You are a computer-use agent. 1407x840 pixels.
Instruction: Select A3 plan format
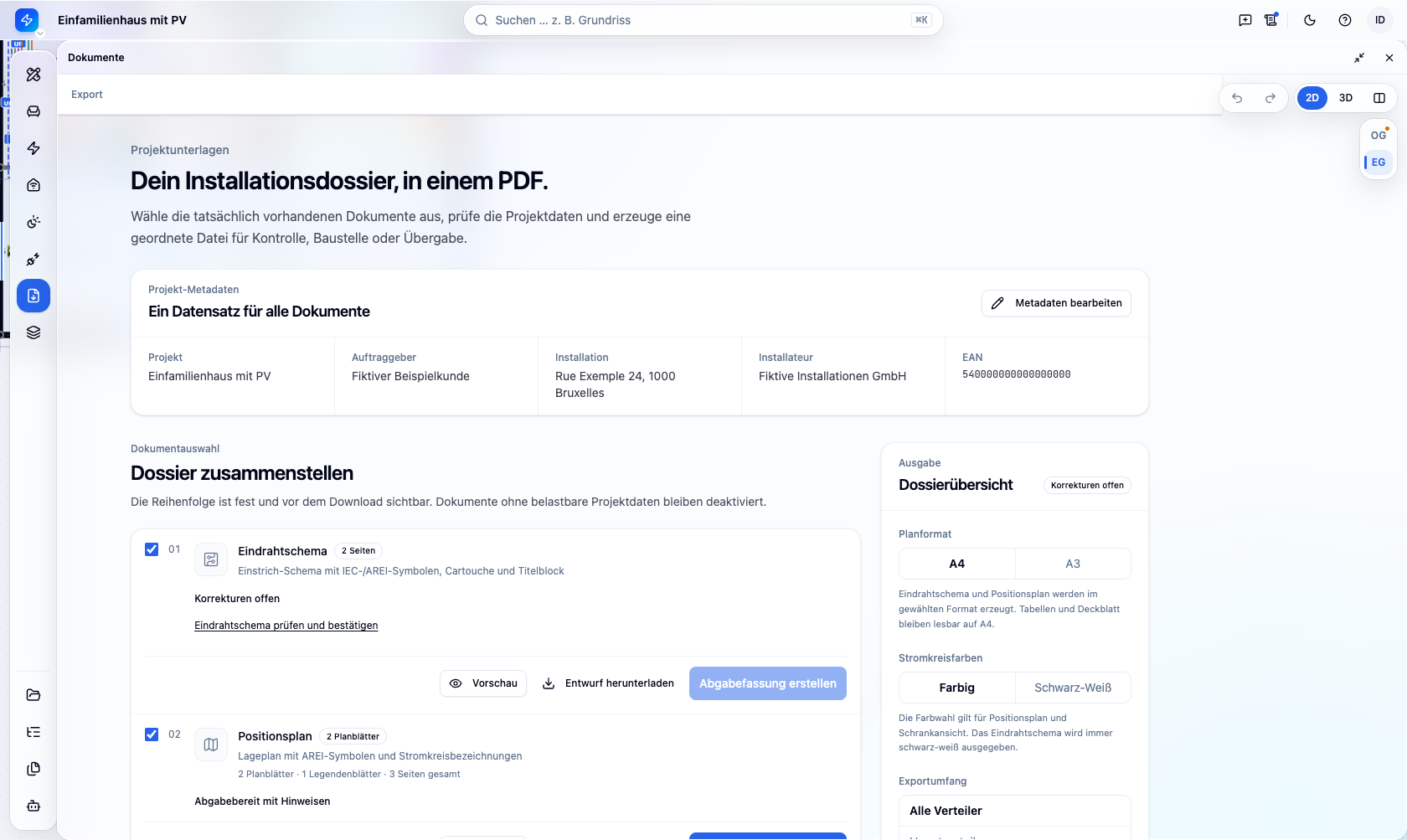pos(1073,564)
